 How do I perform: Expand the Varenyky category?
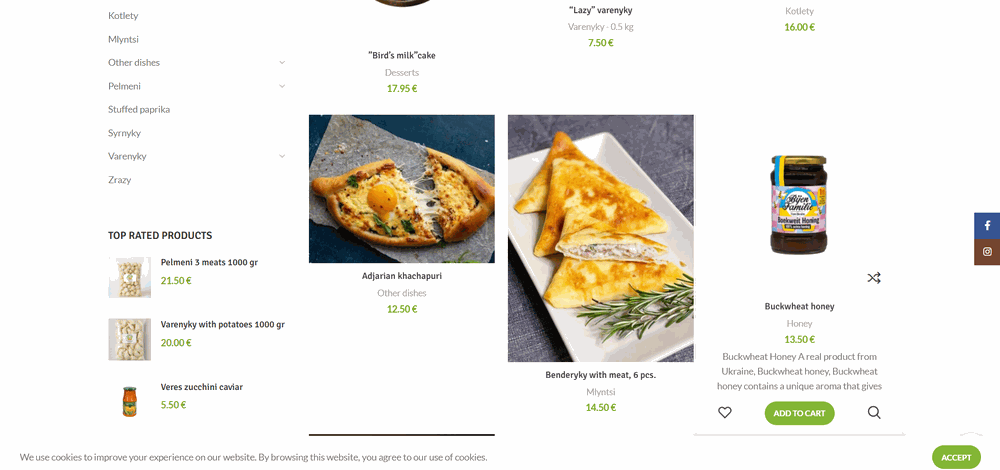[282, 156]
